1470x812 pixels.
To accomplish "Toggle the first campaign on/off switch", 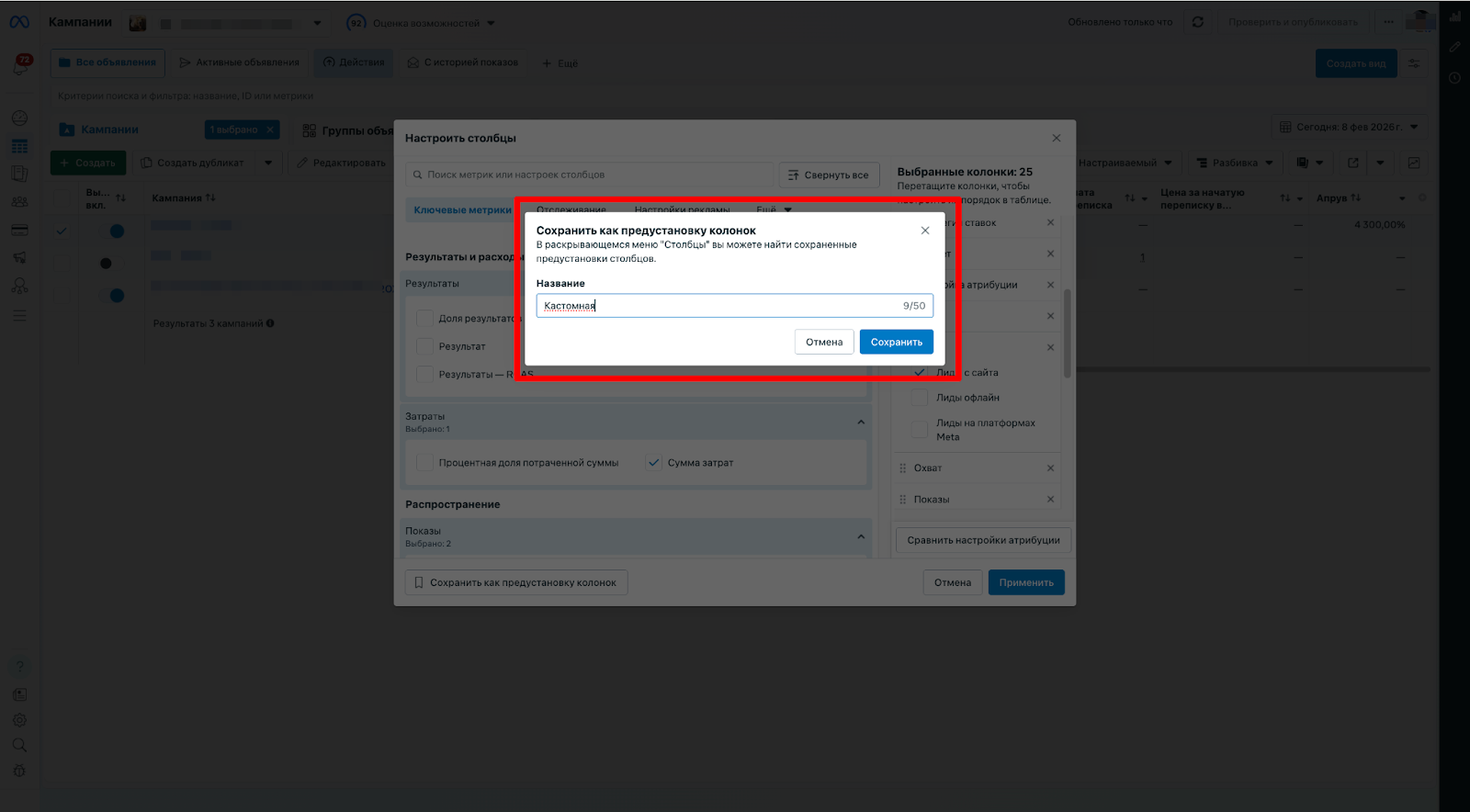I will tap(111, 231).
